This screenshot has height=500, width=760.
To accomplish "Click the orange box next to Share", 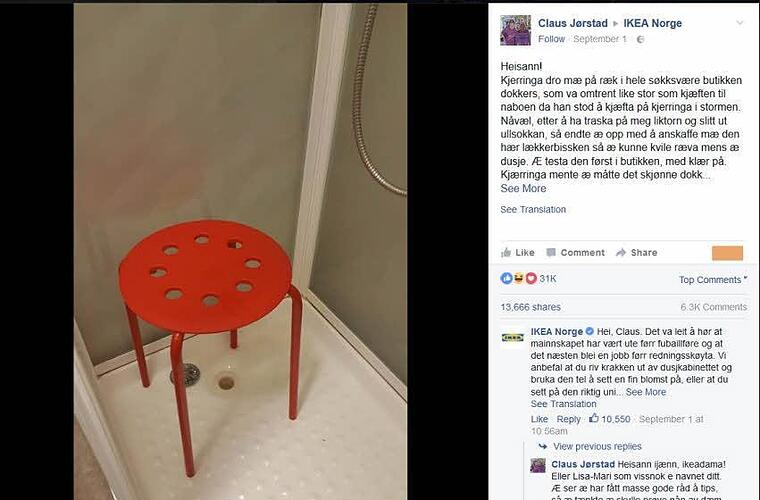I will click(x=727, y=253).
